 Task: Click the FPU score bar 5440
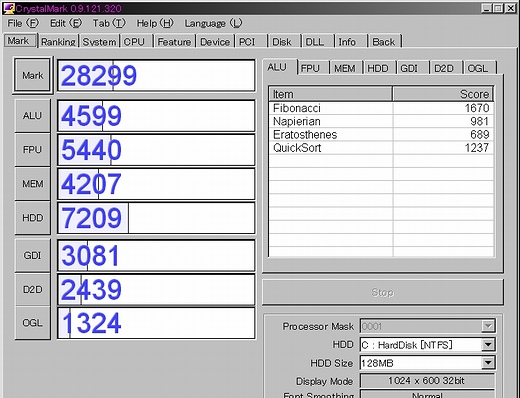tap(156, 150)
